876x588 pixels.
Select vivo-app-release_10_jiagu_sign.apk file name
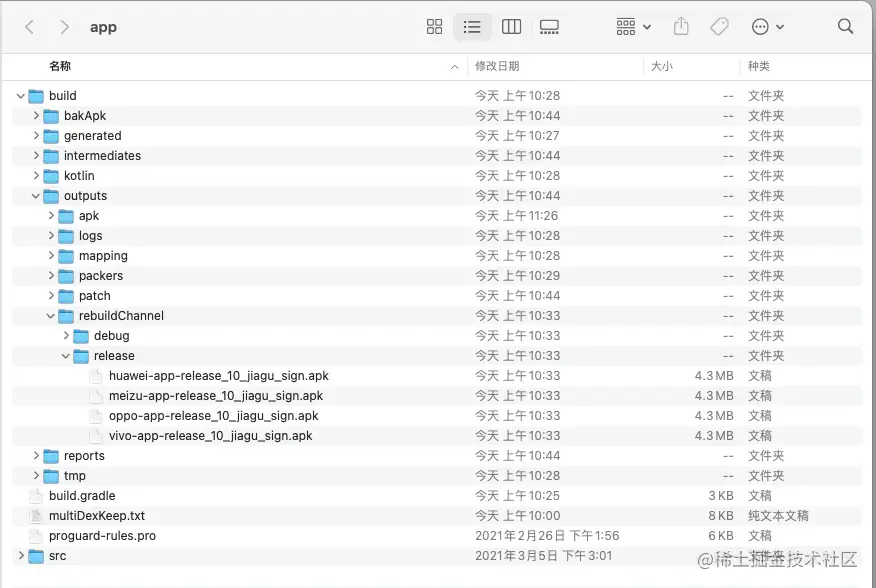(x=210, y=436)
